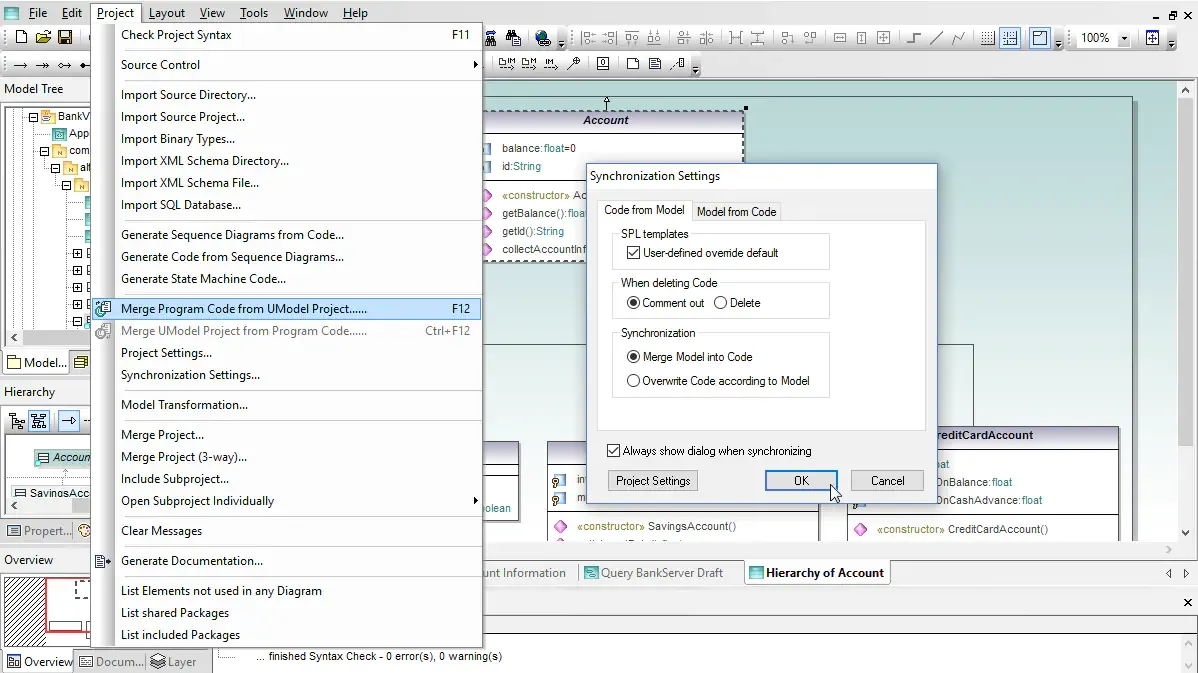Click the Open folder toolbar icon
Image resolution: width=1198 pixels, height=673 pixels.
coord(43,38)
